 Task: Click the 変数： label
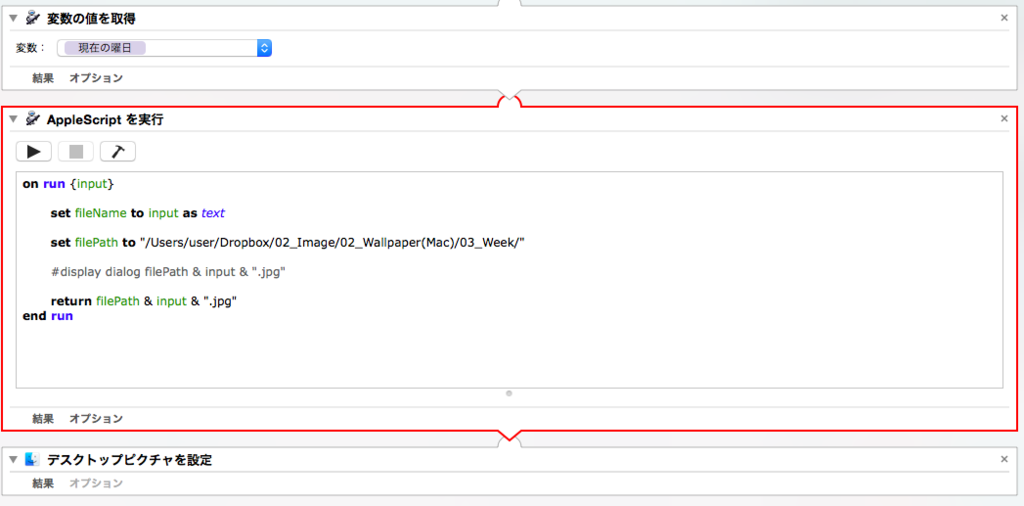pyautogui.click(x=31, y=48)
